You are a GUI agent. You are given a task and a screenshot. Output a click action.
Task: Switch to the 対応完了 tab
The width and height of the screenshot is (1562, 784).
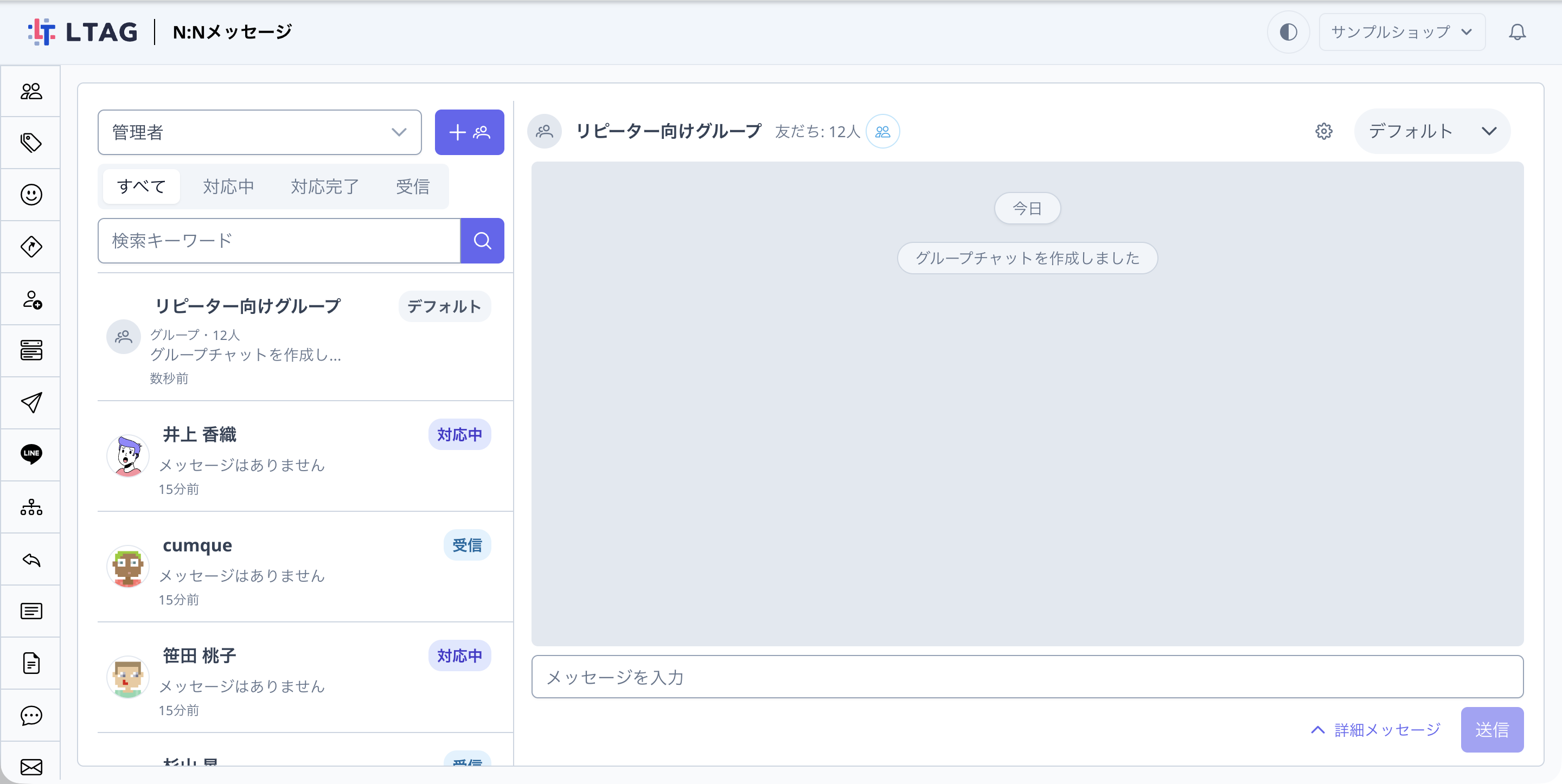point(325,186)
